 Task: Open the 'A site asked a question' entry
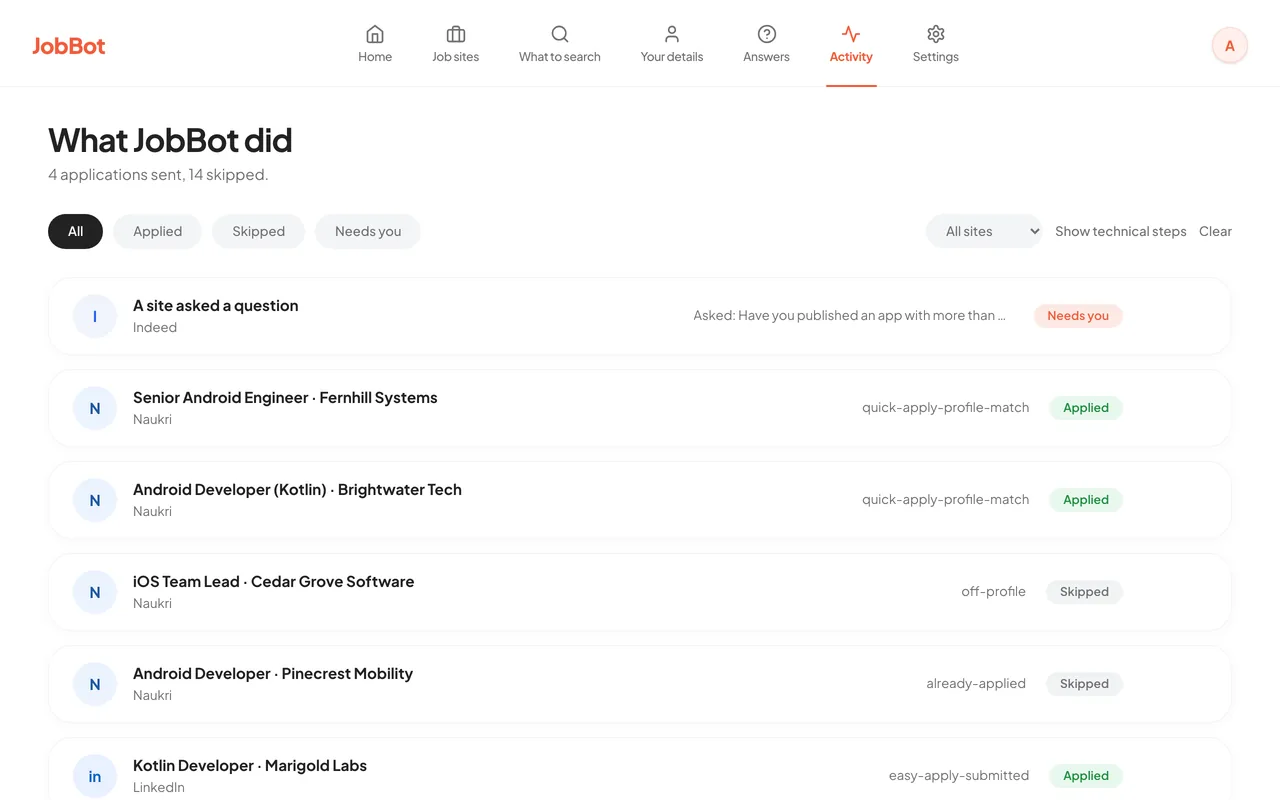[639, 316]
